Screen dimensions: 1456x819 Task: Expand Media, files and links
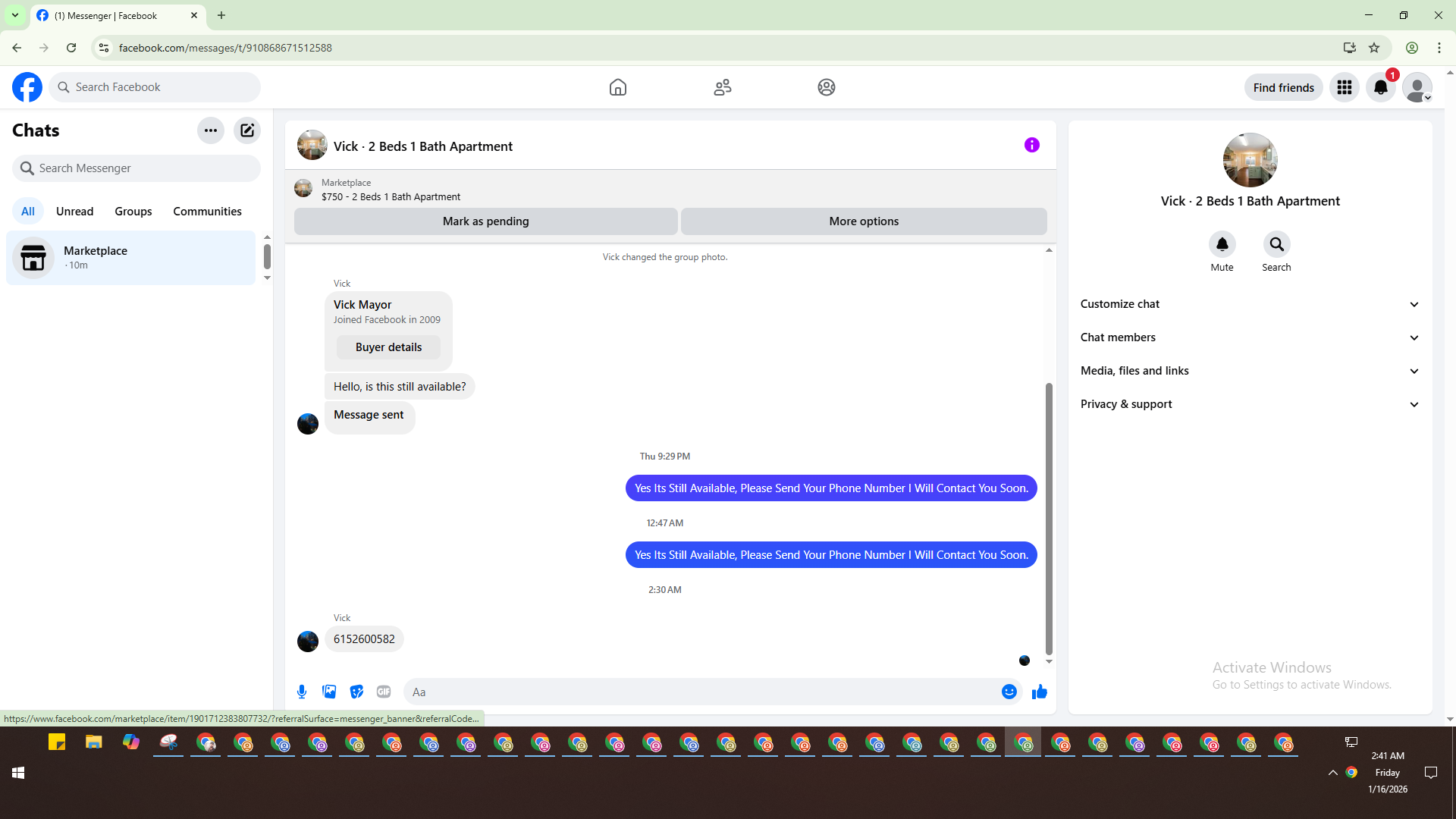click(x=1249, y=371)
